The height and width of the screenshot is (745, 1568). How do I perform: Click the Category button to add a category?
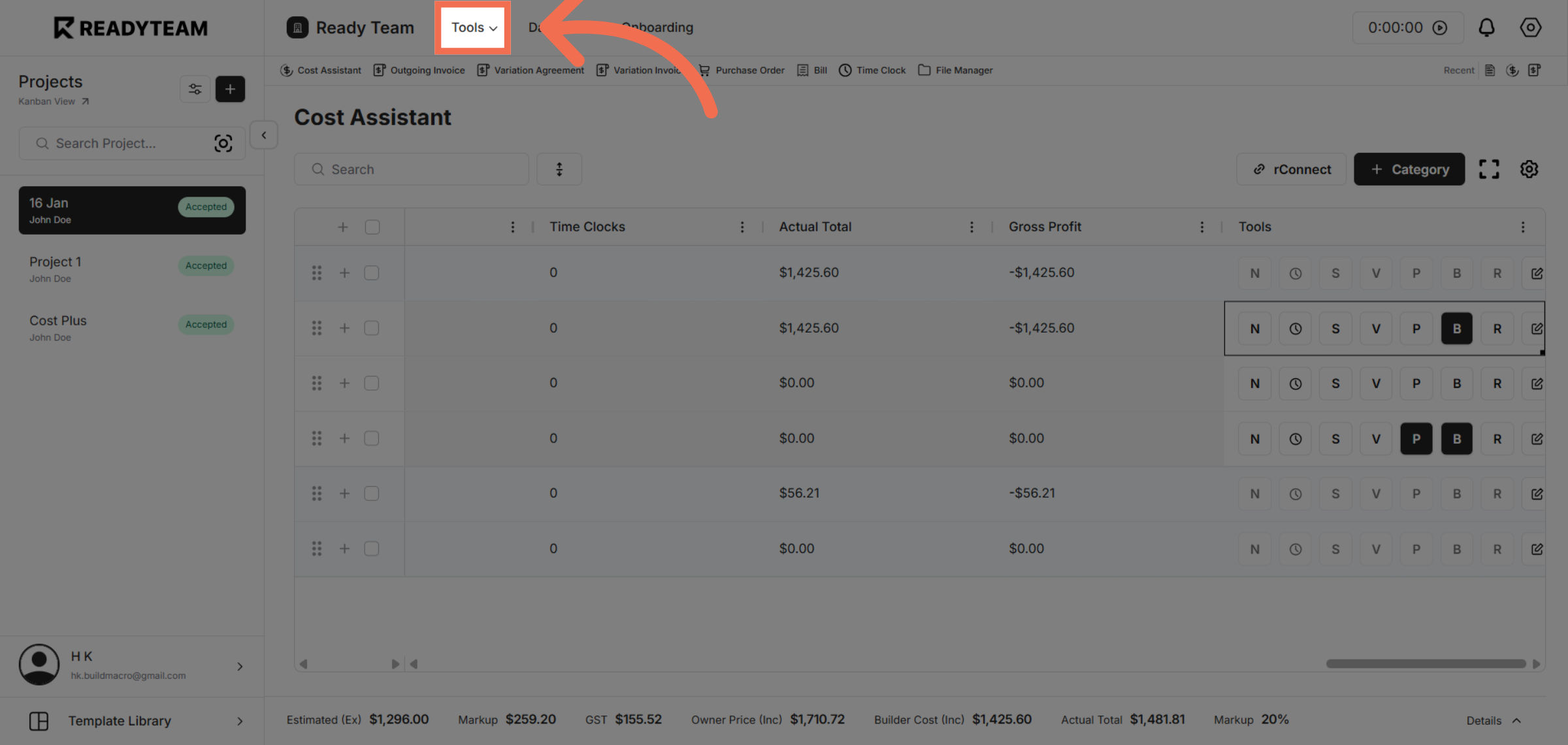[x=1409, y=169]
